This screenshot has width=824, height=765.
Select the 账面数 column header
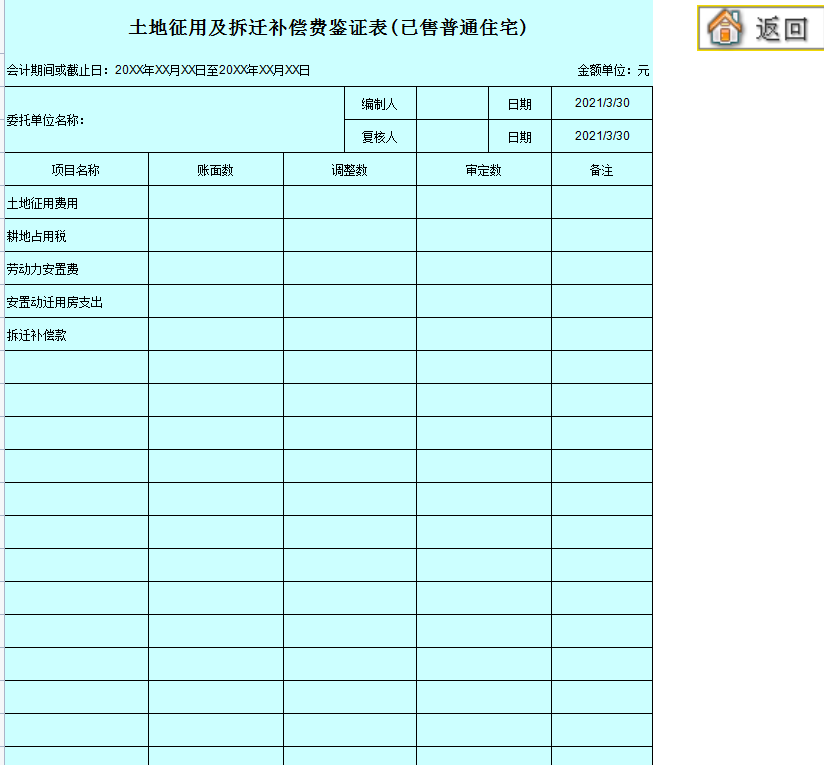[215, 169]
